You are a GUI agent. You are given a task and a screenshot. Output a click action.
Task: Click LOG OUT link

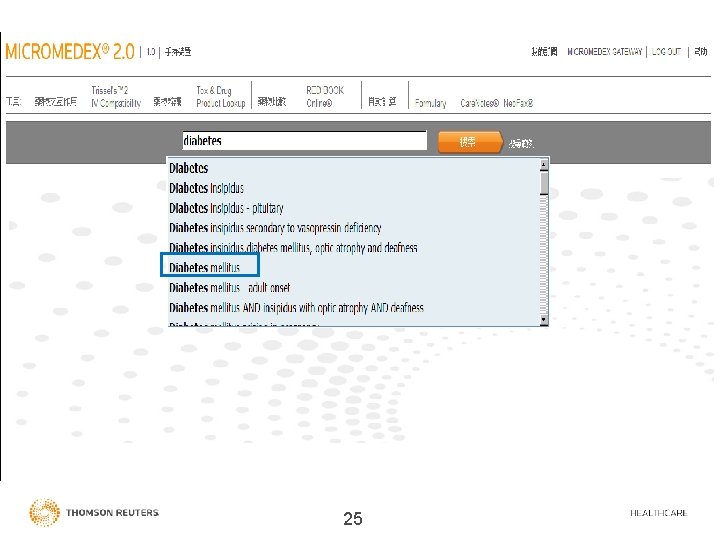(x=666, y=51)
